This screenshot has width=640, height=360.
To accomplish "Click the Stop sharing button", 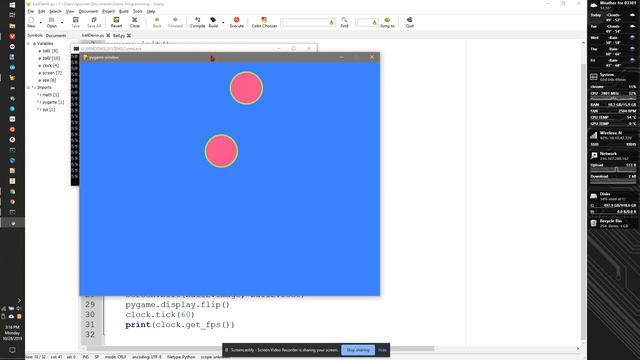I will point(358,350).
